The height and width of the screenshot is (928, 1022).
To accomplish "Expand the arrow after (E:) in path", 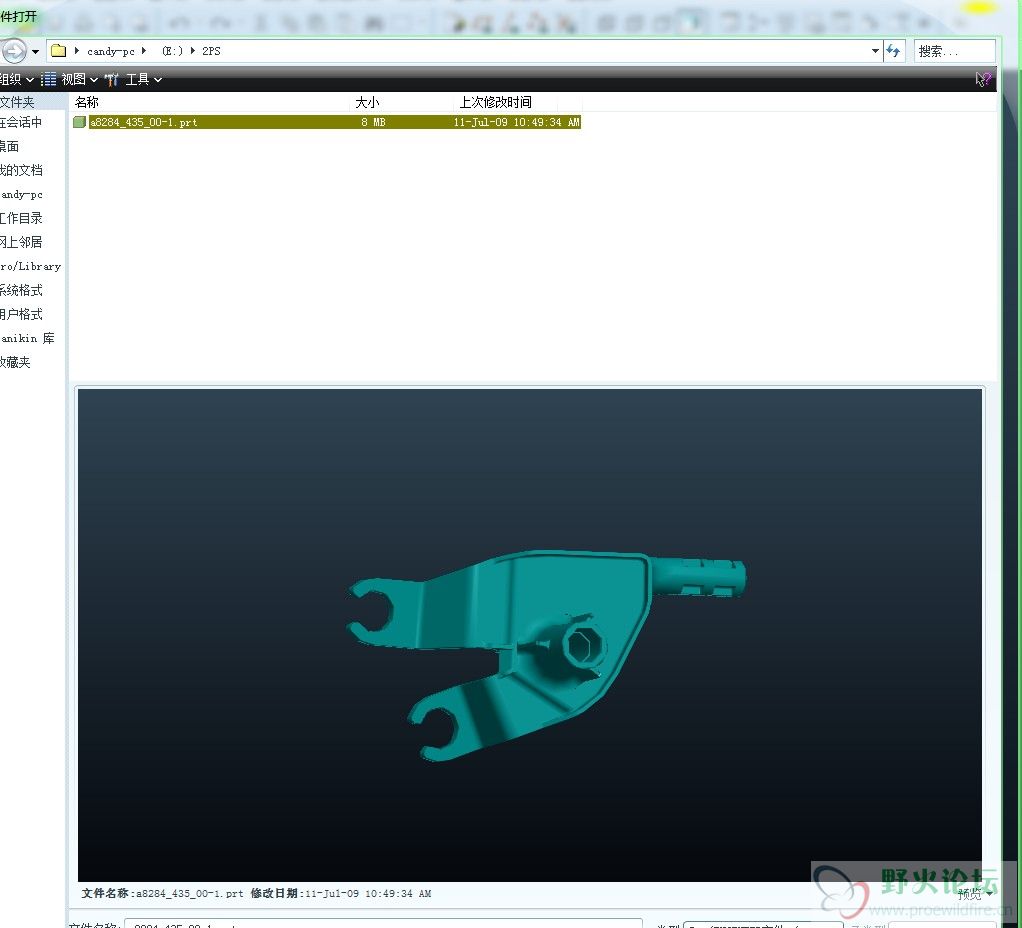I will (193, 51).
